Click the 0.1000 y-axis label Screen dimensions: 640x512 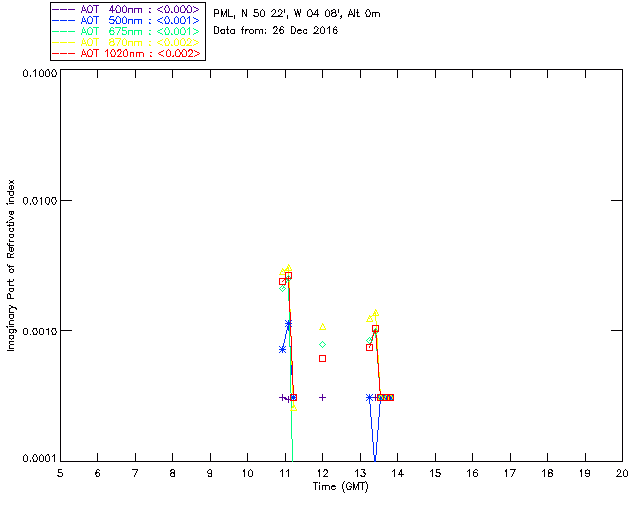click(39, 73)
